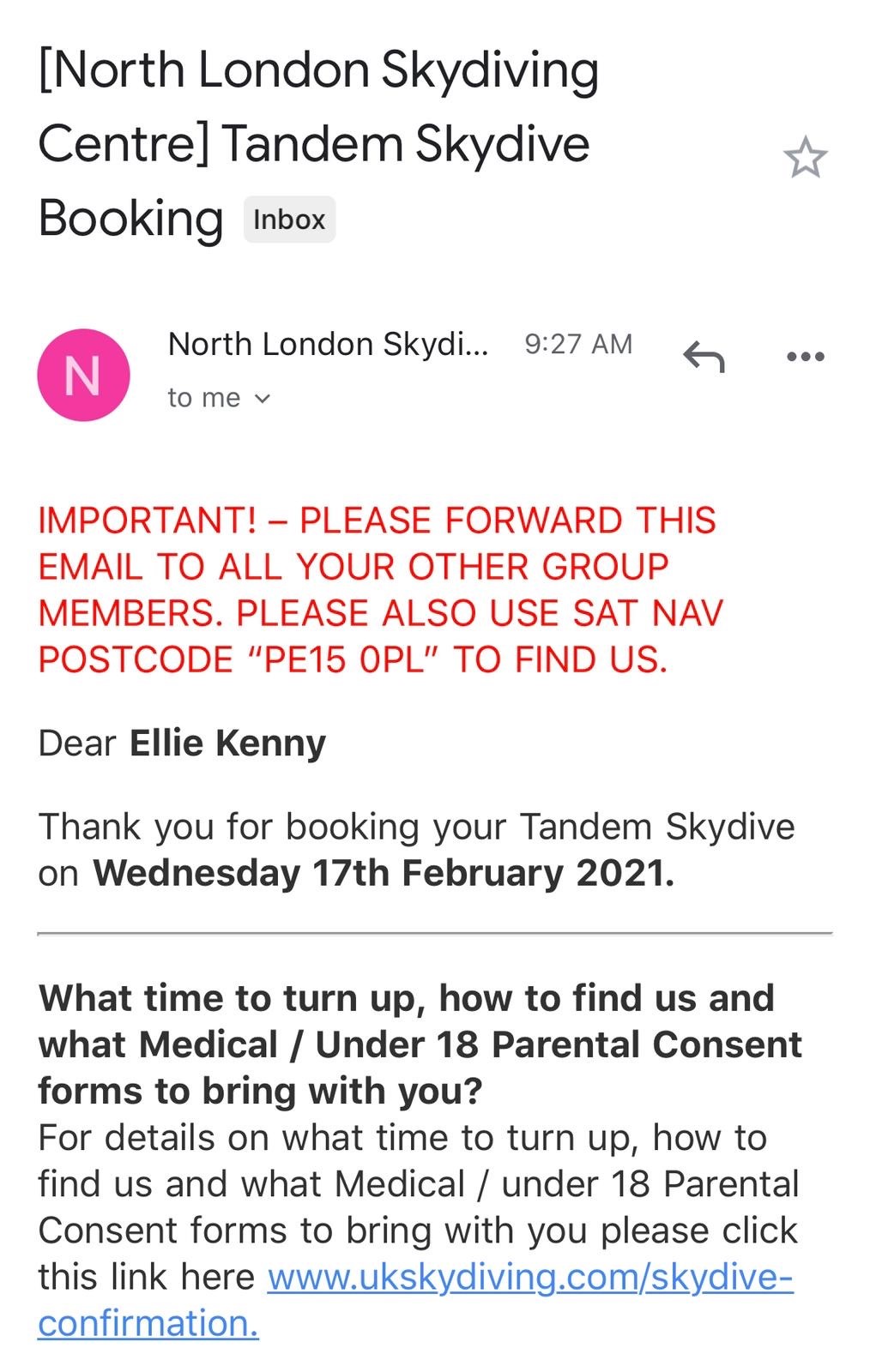Tap the 9:27 AM timestamp
The width and height of the screenshot is (870, 1372).
coord(578,344)
